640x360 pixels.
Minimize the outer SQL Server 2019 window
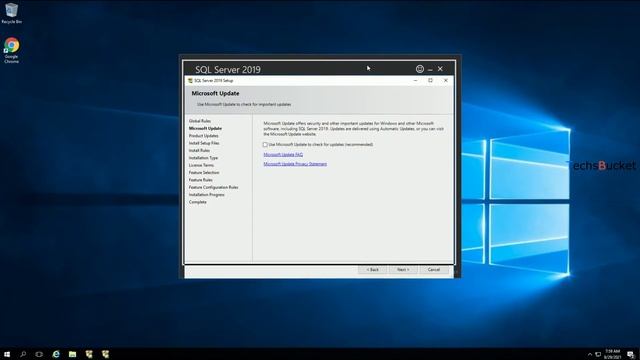430,69
